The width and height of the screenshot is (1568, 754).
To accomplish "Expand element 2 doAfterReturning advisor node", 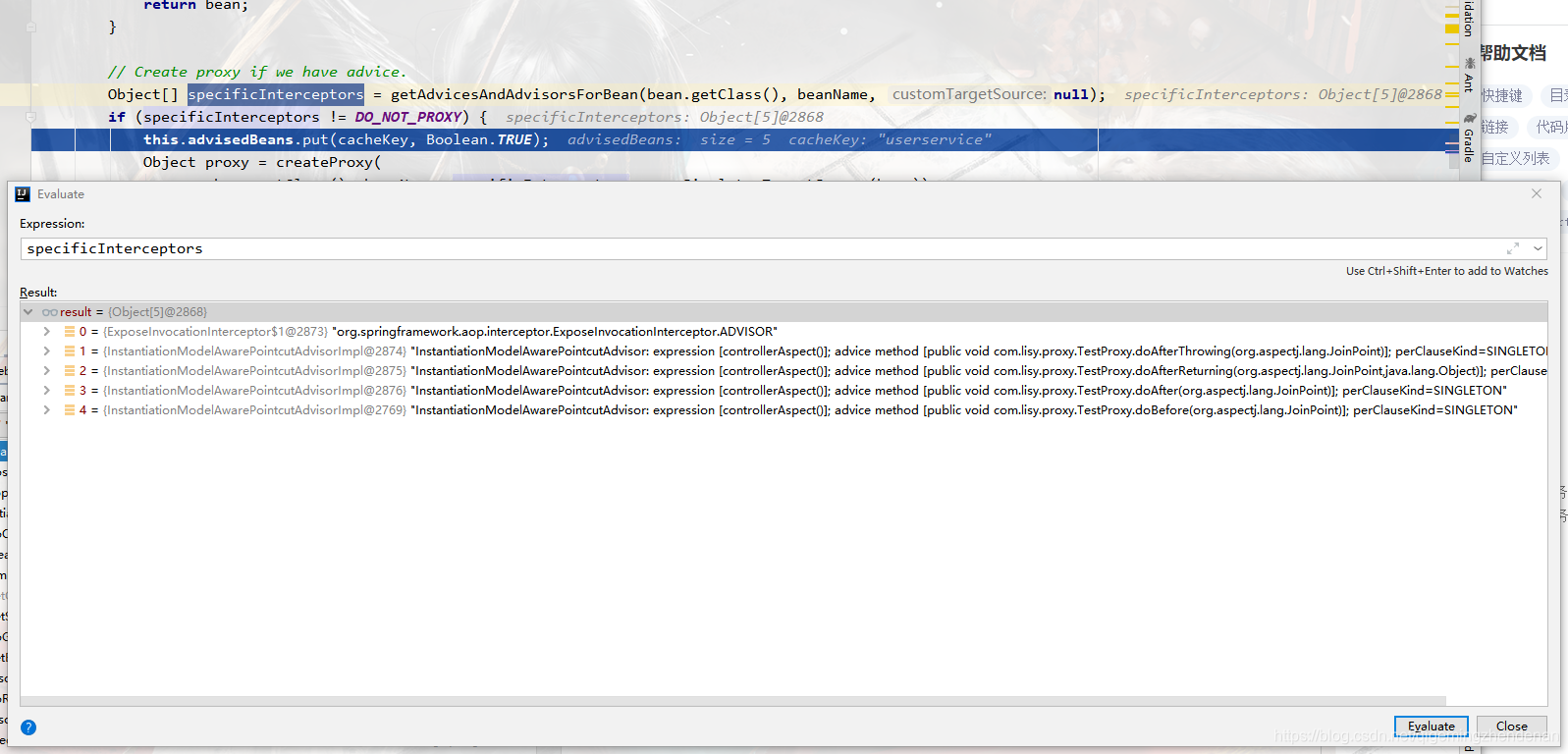I will pos(46,371).
